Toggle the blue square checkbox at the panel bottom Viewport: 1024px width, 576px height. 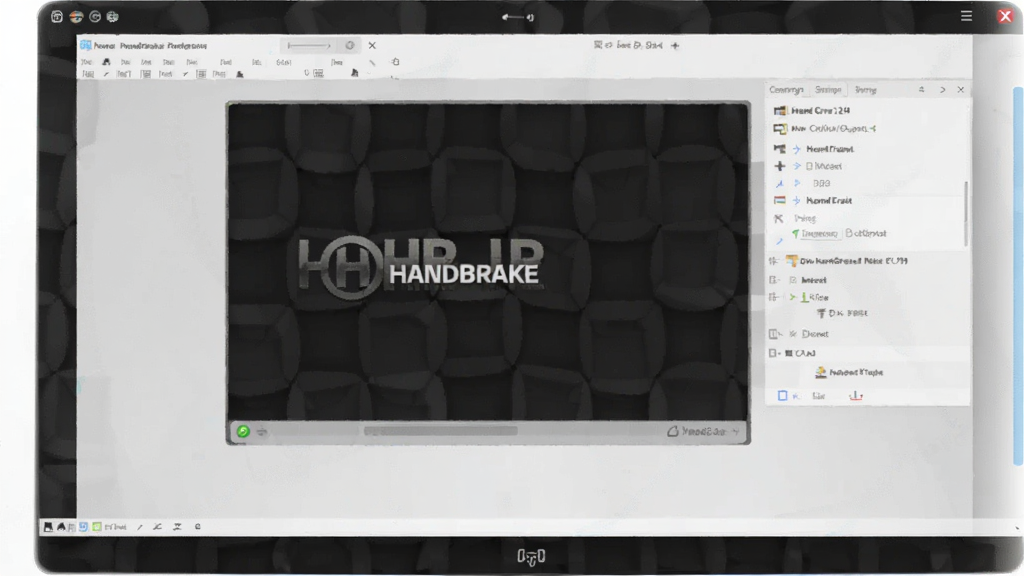tap(782, 396)
